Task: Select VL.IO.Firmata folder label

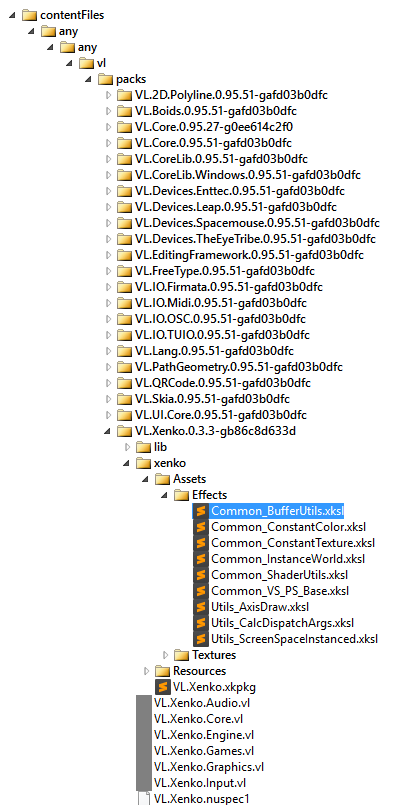Action: pos(229,287)
